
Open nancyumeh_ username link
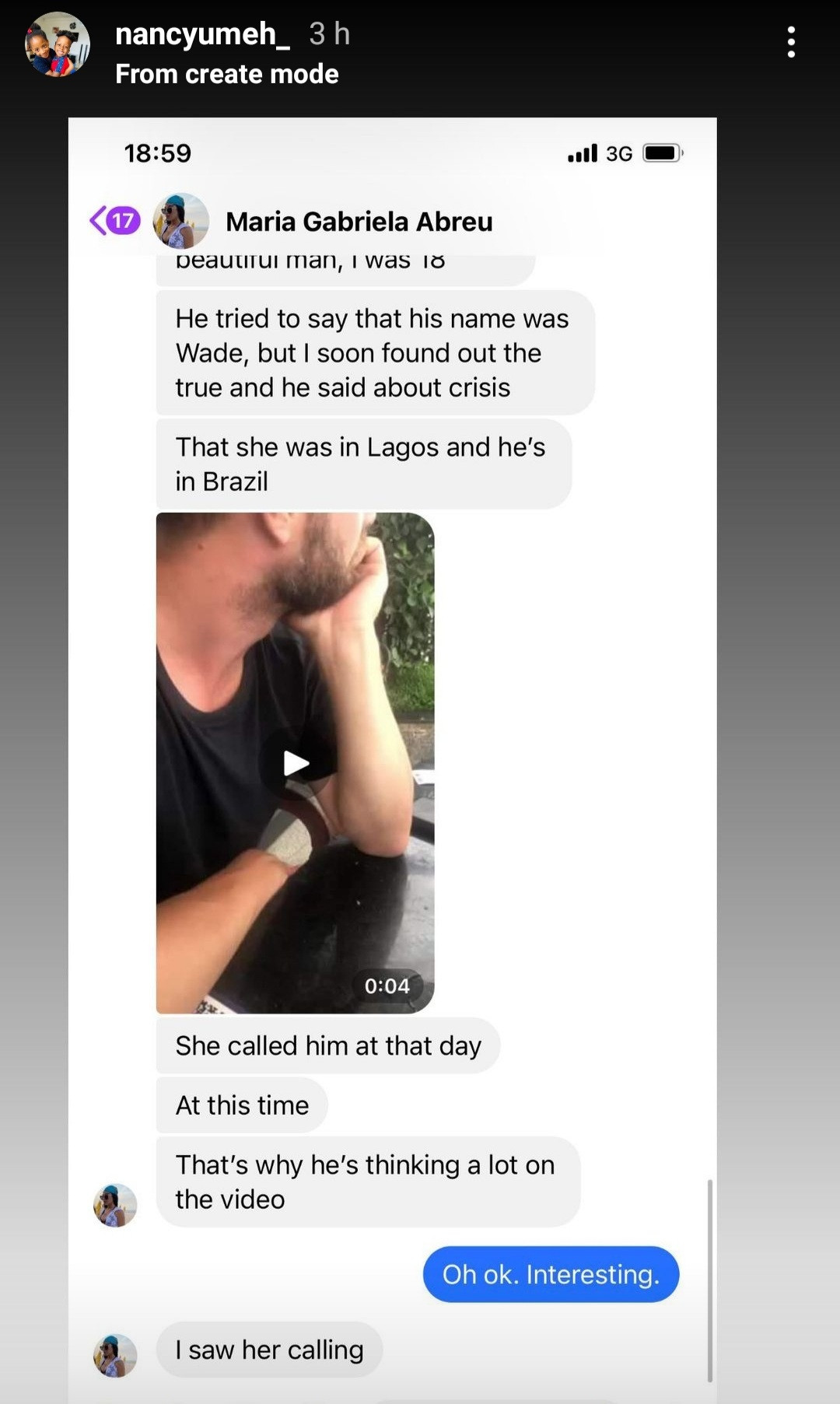(x=203, y=34)
